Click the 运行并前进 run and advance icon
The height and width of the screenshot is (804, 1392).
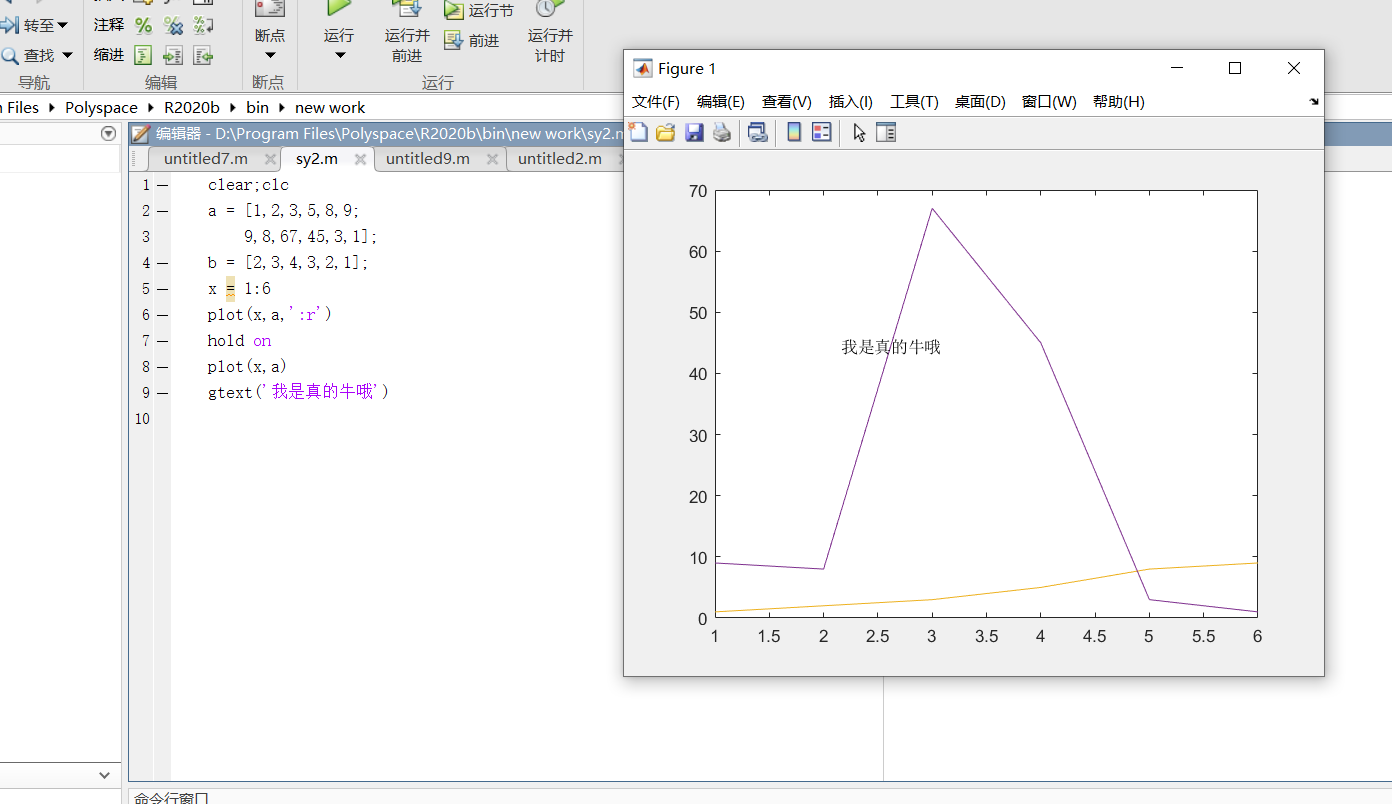[x=407, y=9]
